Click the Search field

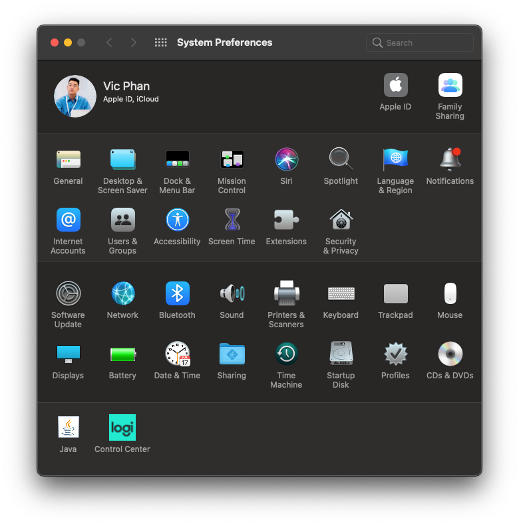[420, 43]
